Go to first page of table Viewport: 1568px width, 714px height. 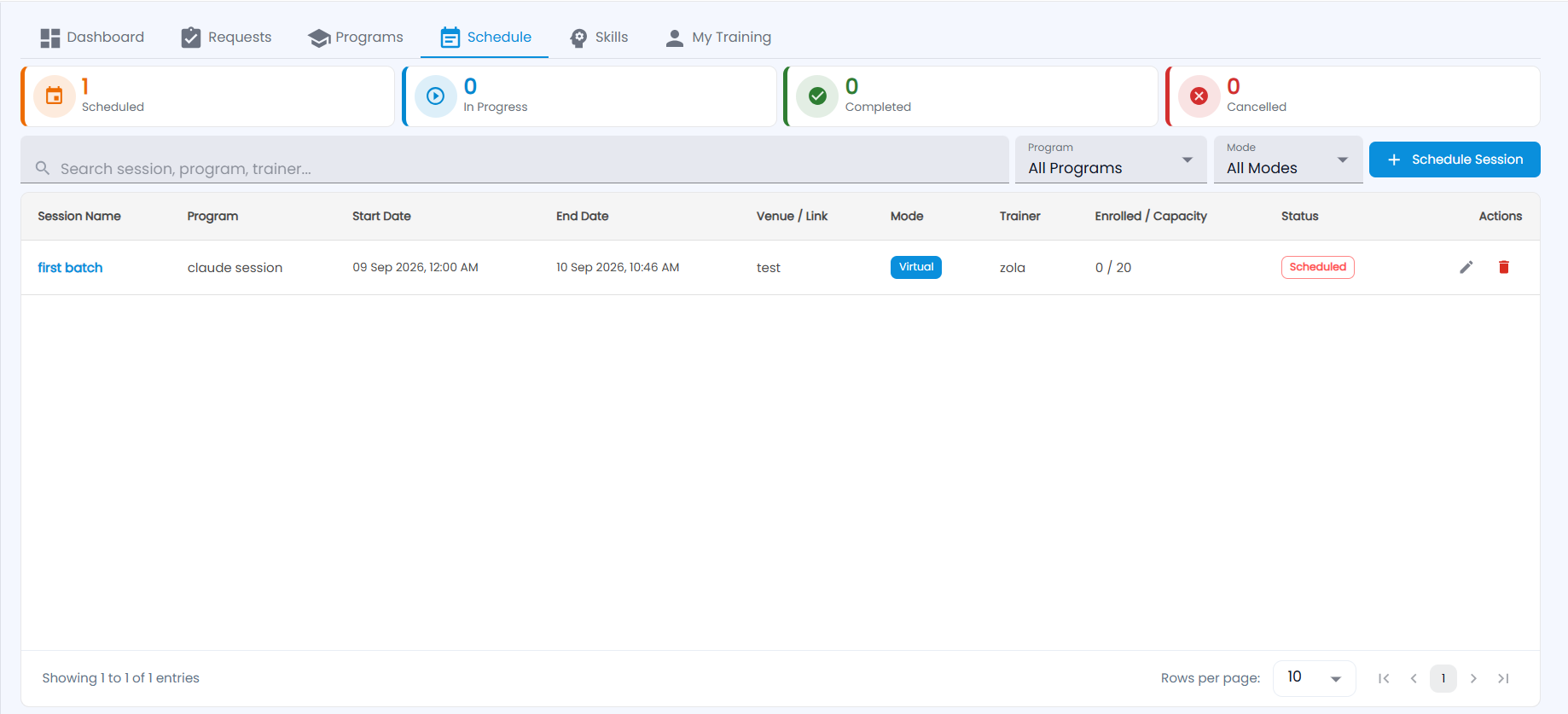tap(1384, 678)
